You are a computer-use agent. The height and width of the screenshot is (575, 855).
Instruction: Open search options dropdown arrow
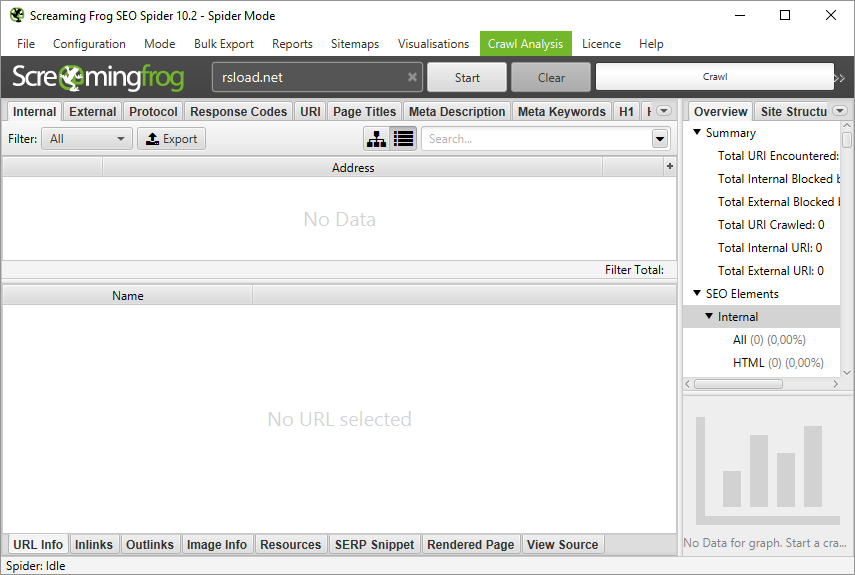(x=660, y=139)
